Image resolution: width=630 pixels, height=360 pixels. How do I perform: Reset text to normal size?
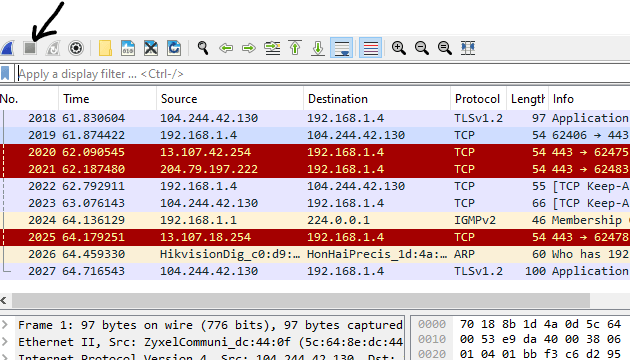pos(444,48)
